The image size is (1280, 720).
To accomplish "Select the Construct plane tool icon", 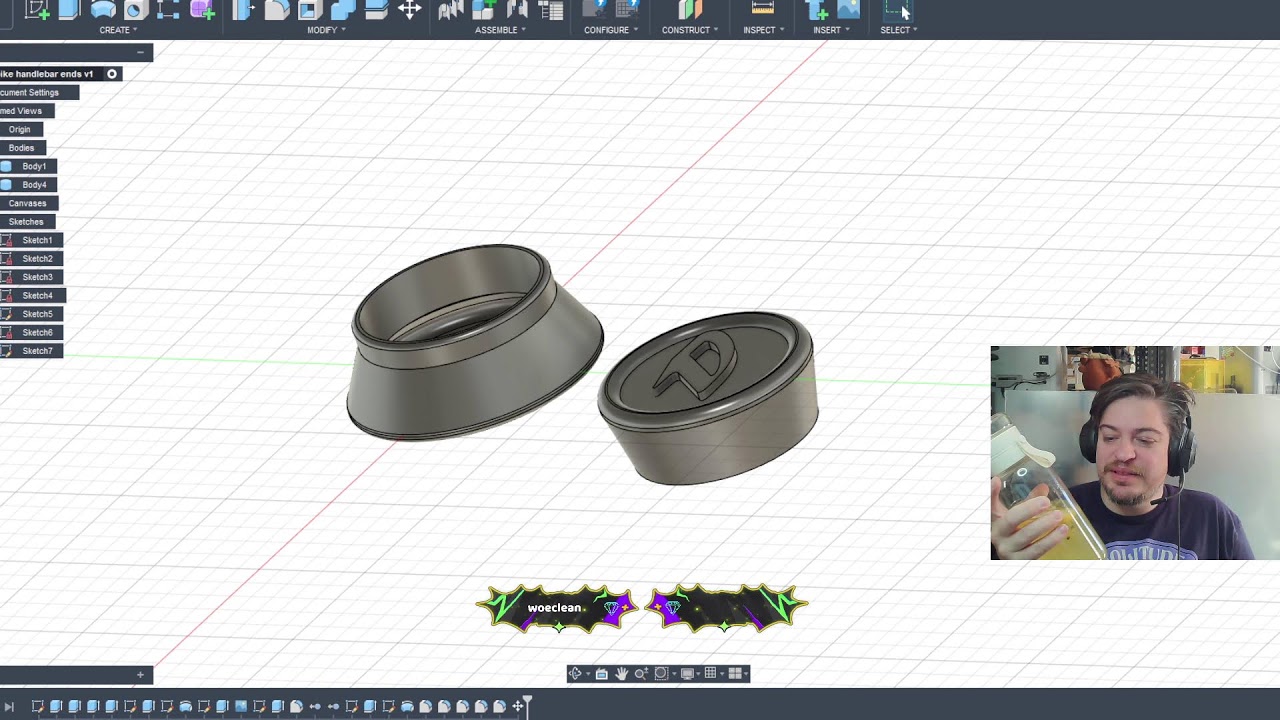I will coord(690,9).
